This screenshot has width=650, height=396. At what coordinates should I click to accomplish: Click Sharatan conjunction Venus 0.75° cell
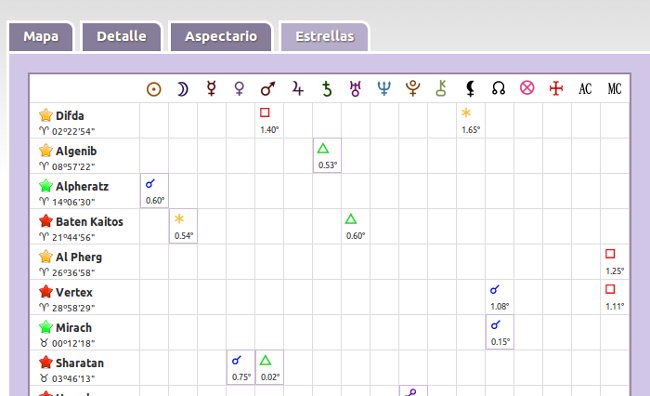(x=241, y=368)
